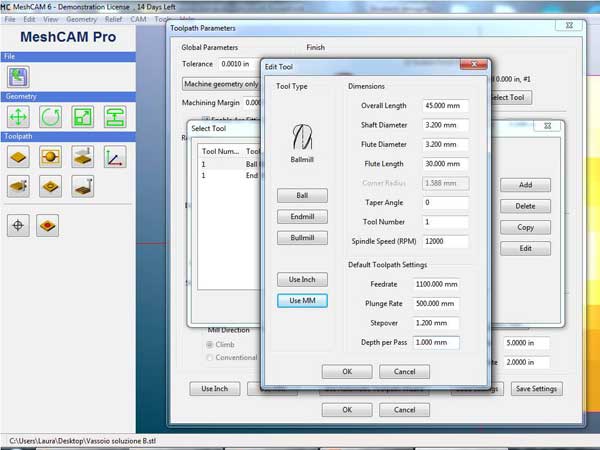Viewport: 600px width, 450px height.
Task: Click the block with raised plane toolpath icon
Action: 82,157
